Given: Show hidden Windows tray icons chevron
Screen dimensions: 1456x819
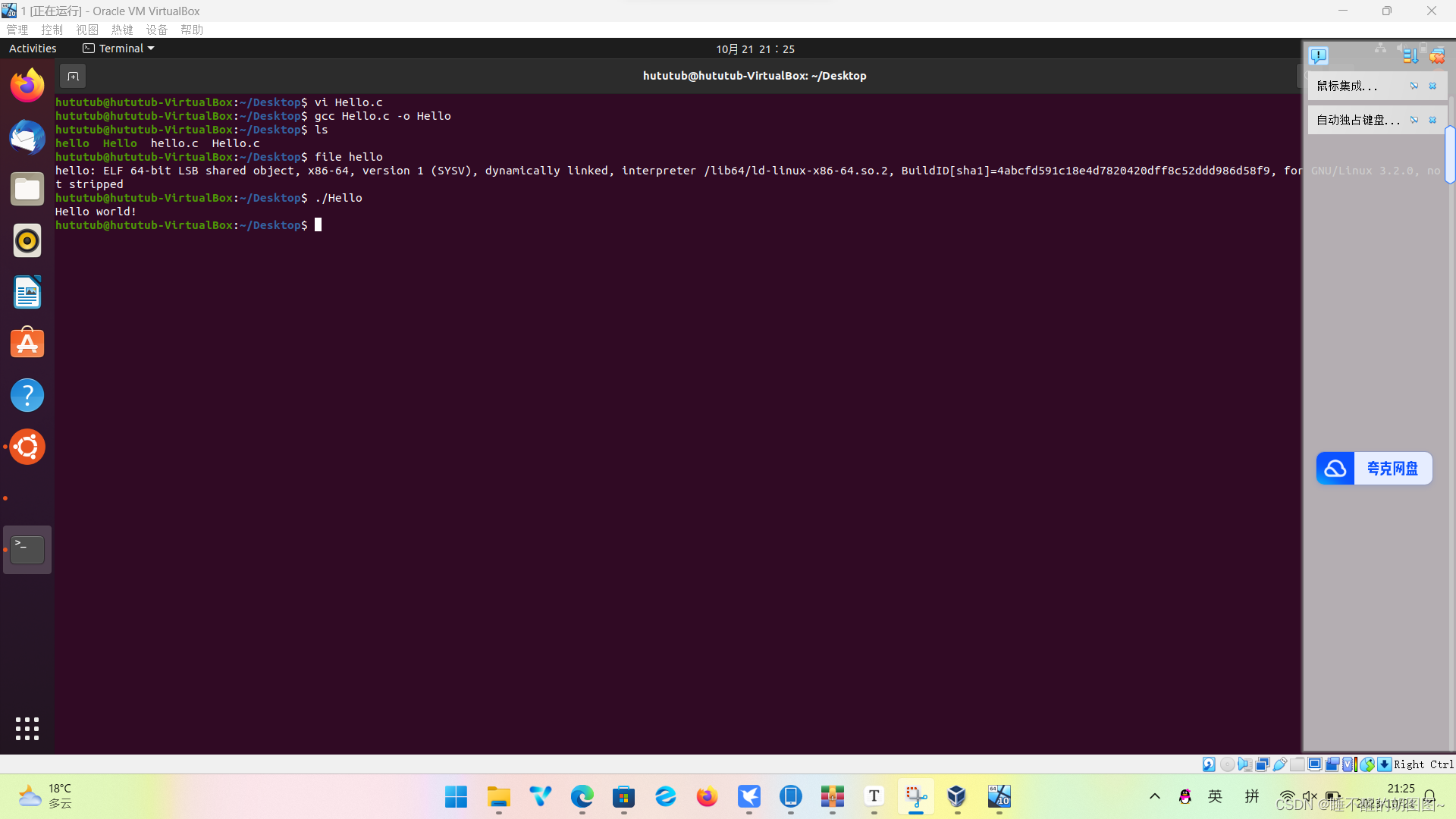Looking at the screenshot, I should click(x=1155, y=796).
